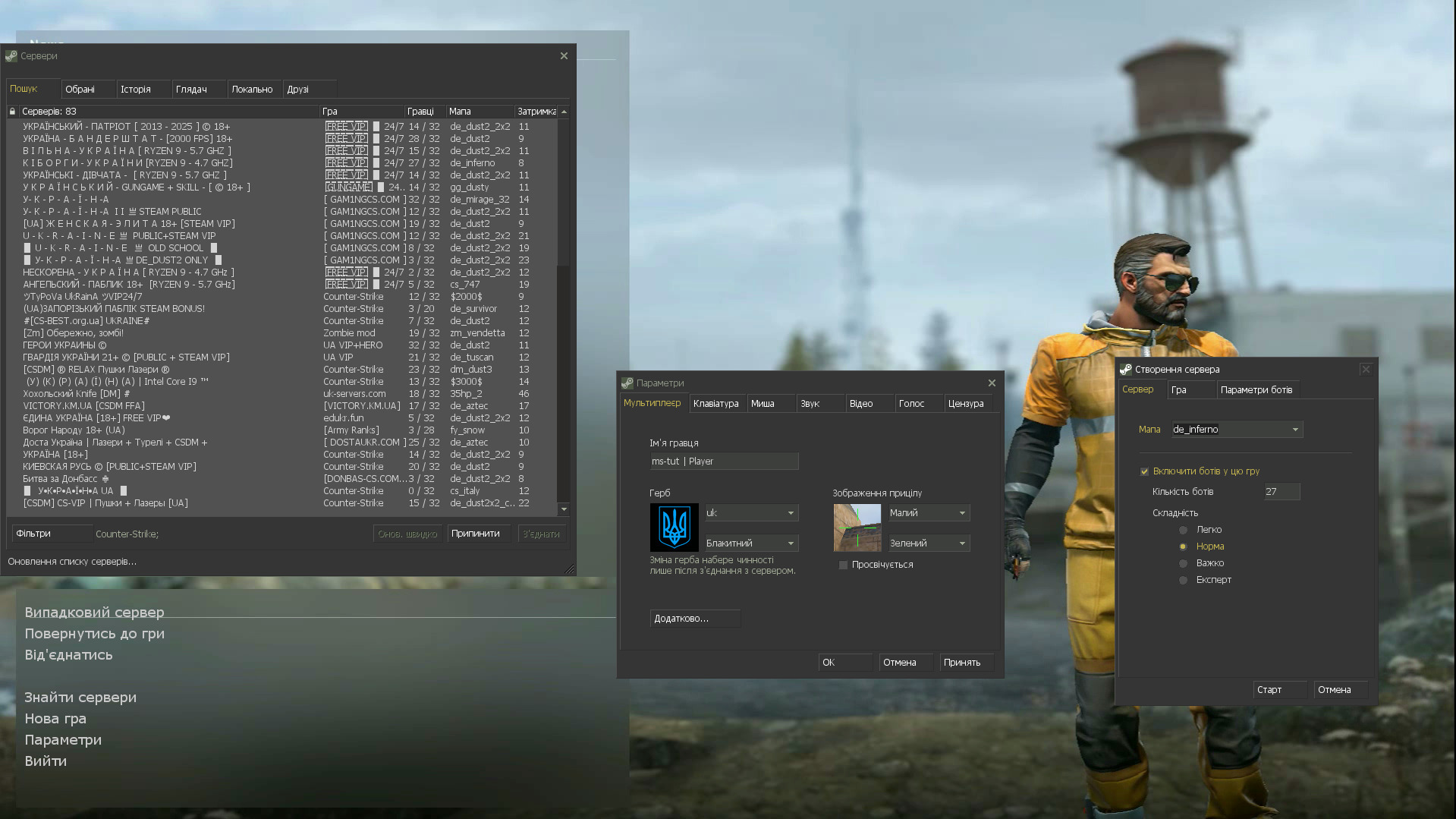Image resolution: width=1456 pixels, height=819 pixels.
Task: Switch to Друзі tab
Action: click(x=310, y=90)
